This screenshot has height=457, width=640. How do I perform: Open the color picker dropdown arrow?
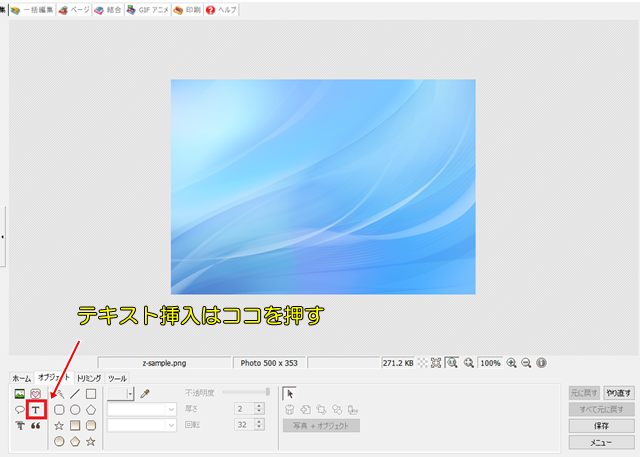click(130, 394)
